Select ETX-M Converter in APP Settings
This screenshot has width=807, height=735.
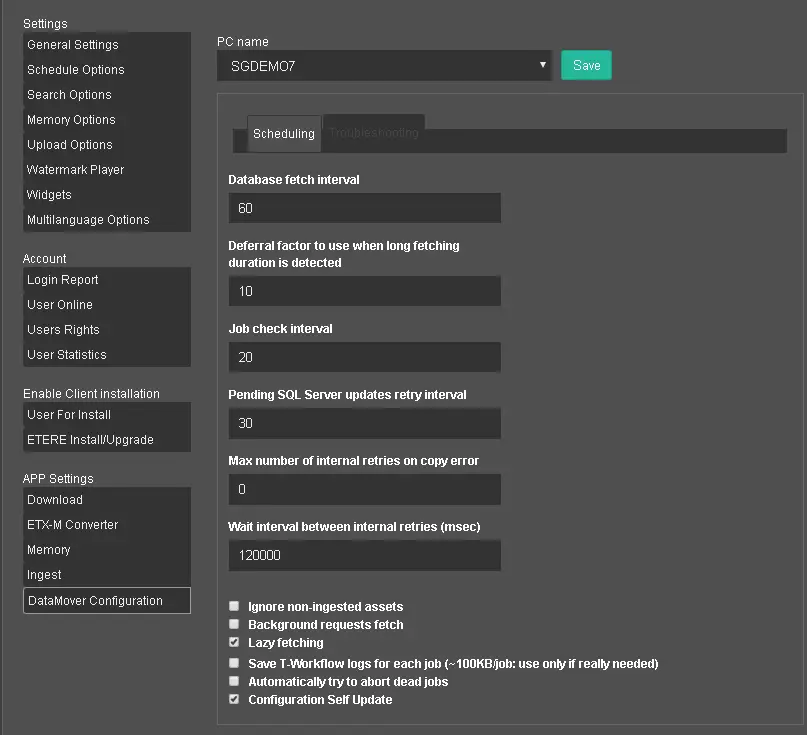[x=73, y=525]
